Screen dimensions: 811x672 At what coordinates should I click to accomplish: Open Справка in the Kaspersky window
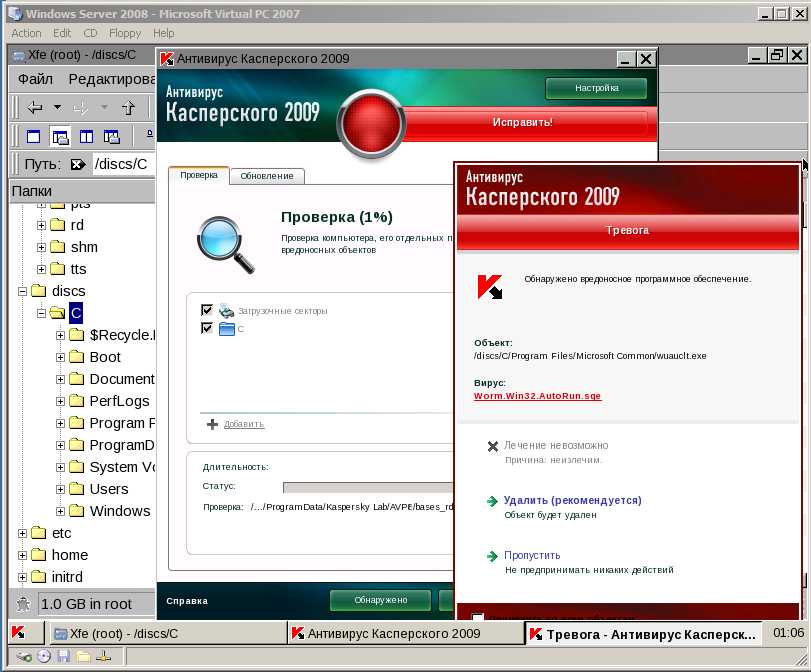[x=187, y=601]
